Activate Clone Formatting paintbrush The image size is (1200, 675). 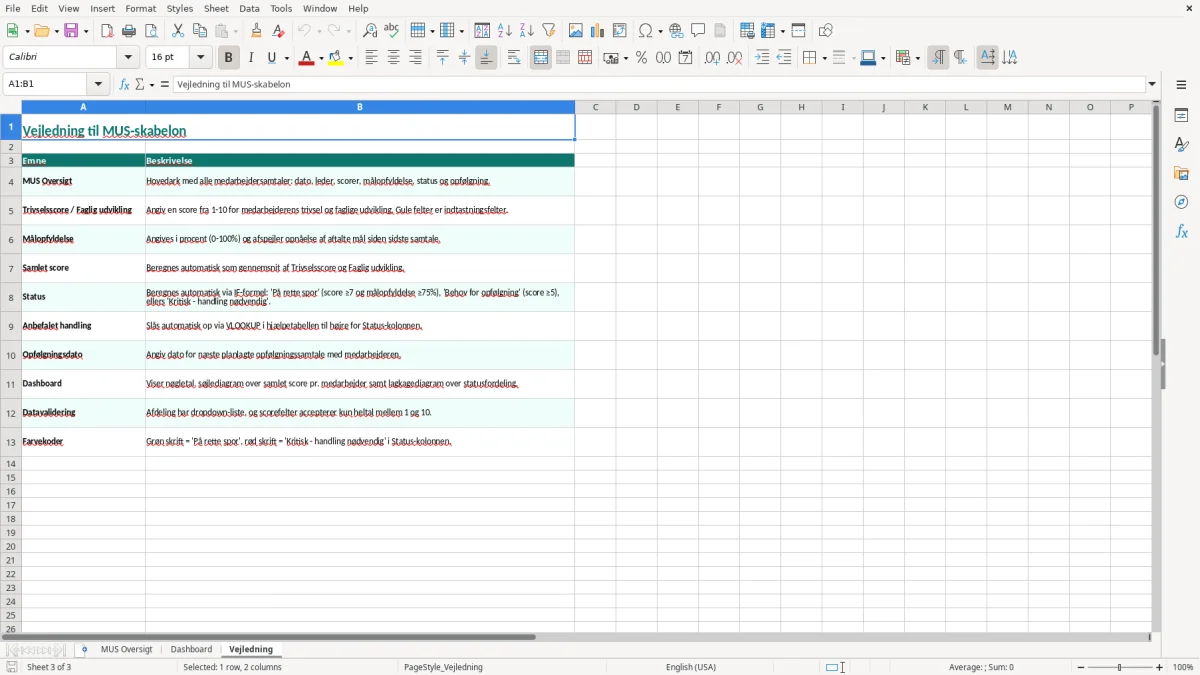(x=257, y=31)
